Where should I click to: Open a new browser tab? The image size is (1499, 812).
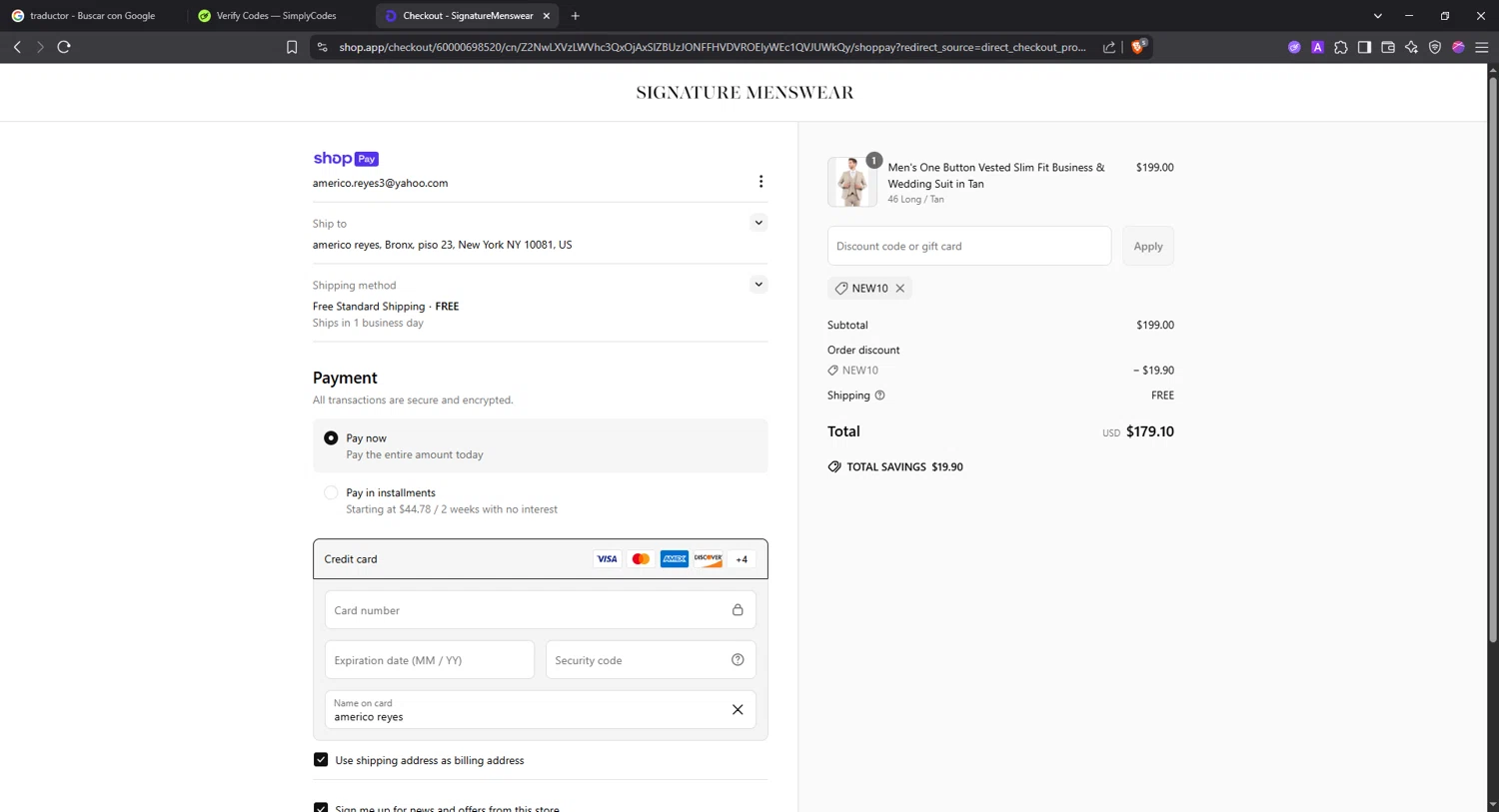[576, 16]
